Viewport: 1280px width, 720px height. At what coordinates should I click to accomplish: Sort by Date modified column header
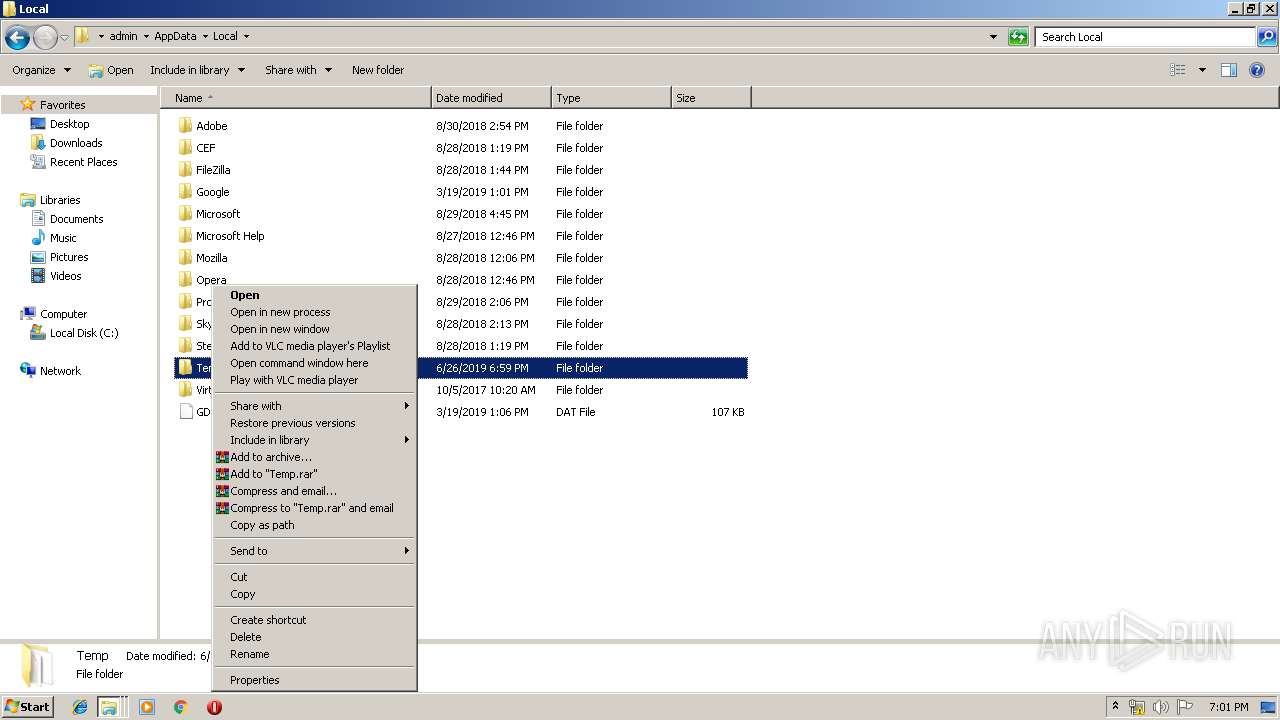(491, 98)
